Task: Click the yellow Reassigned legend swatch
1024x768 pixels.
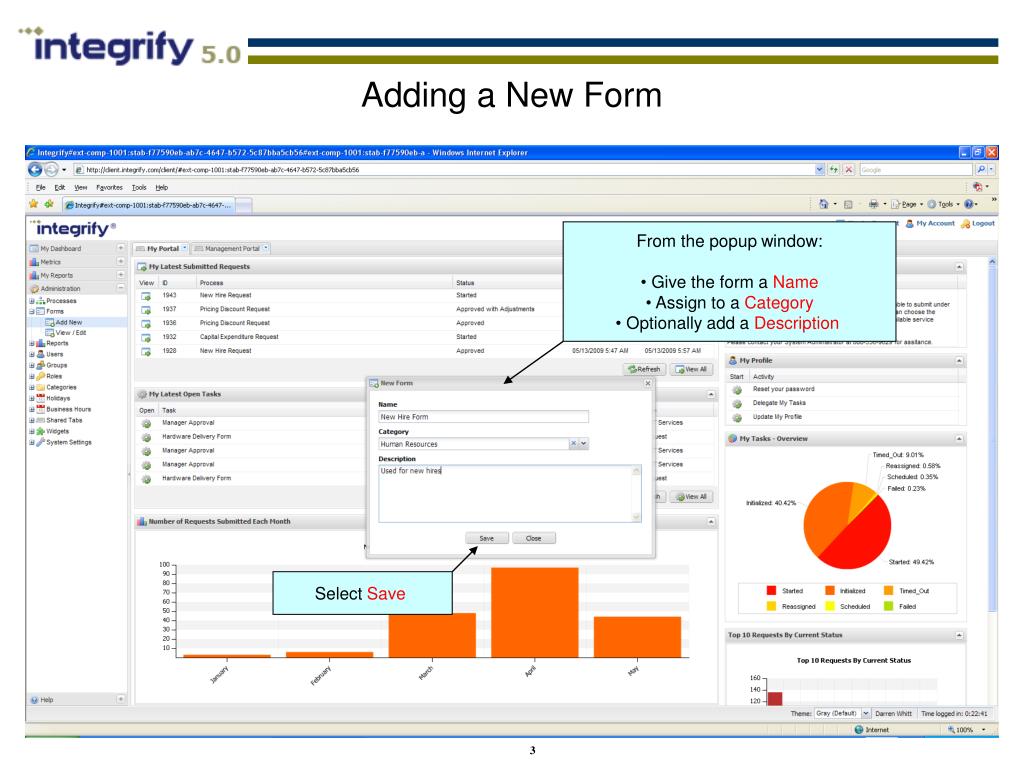Action: pos(771,607)
